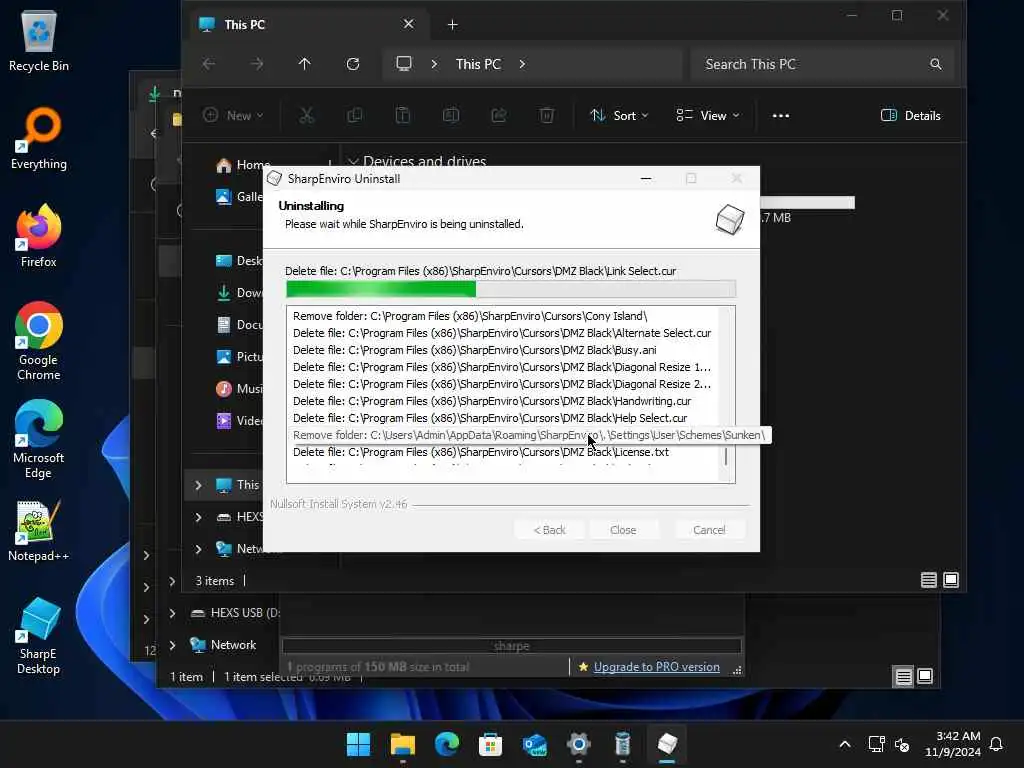This screenshot has width=1024, height=768.
Task: Open the Notepad++ desktop shortcut
Action: tap(39, 530)
